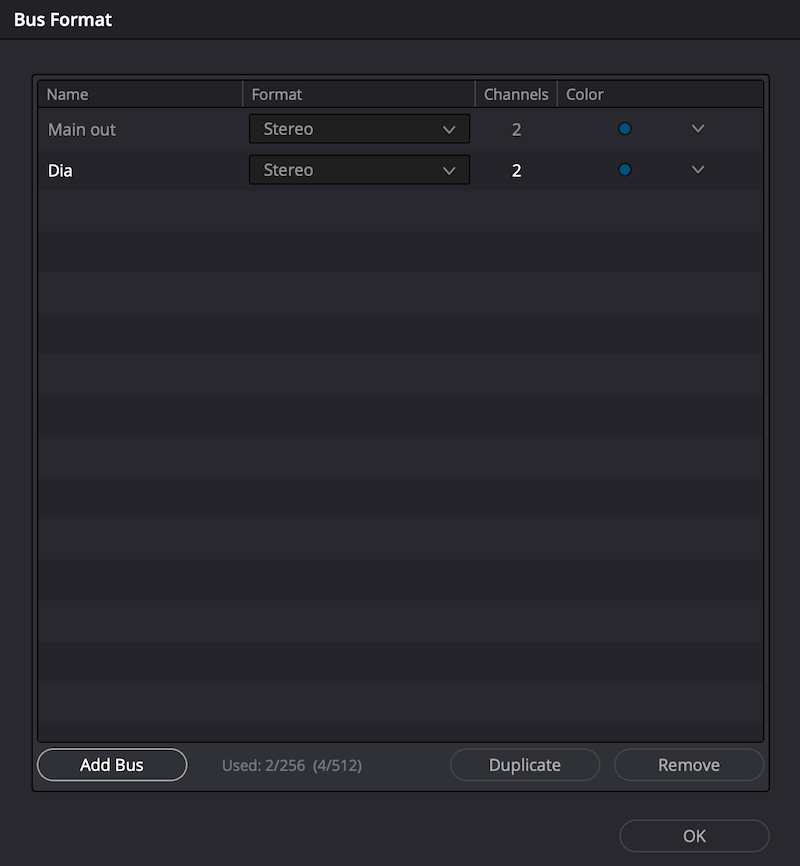Click the Name column header
This screenshot has width=800, height=866.
pos(68,94)
